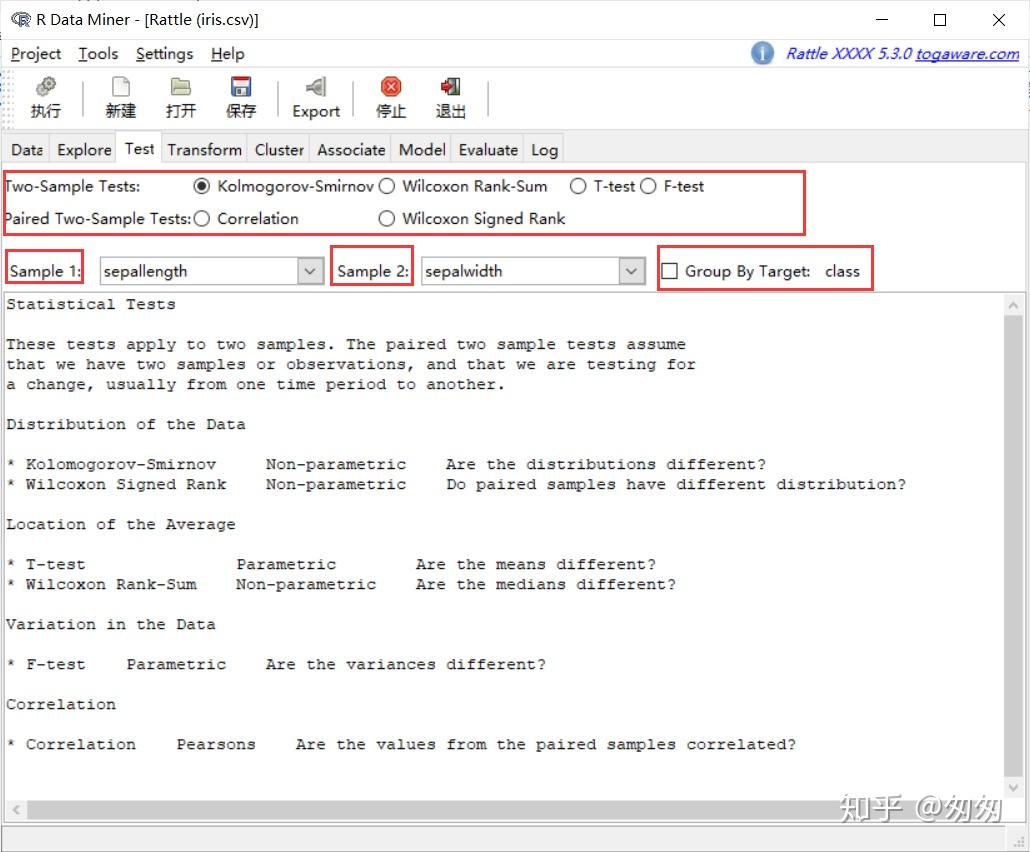Click the 'Variation in the Data' text
Screen dimensions: 1030x852
tap(110, 624)
